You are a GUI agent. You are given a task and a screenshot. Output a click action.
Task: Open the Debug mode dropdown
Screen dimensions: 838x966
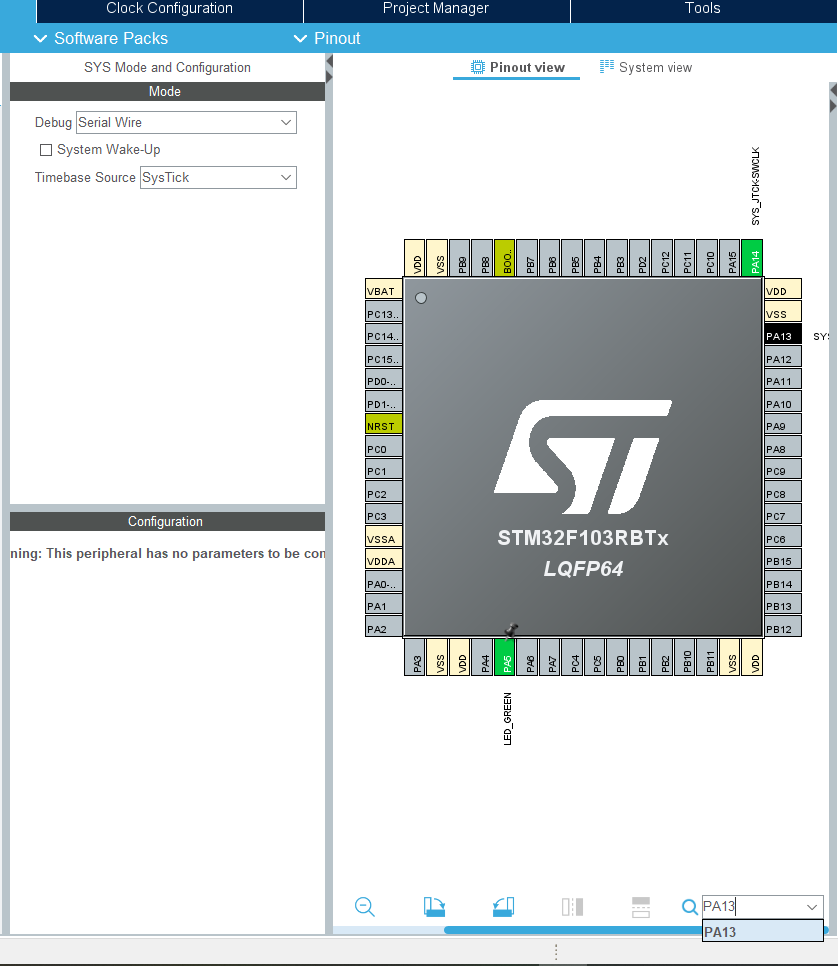click(x=186, y=122)
